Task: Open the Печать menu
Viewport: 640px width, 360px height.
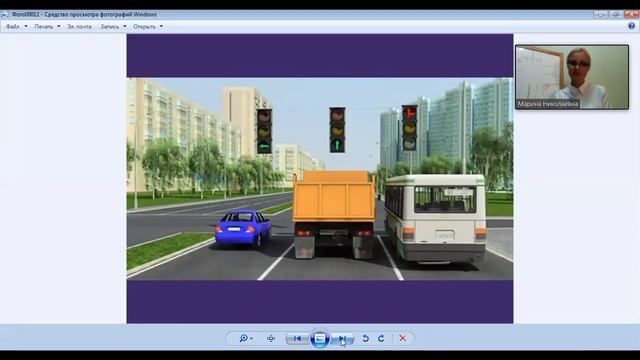Action: pos(44,27)
